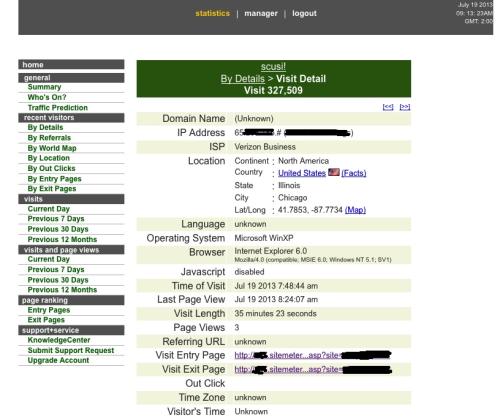The width and height of the screenshot is (500, 418).
Task: Go to previous visit with [<<] link
Action: (388, 107)
